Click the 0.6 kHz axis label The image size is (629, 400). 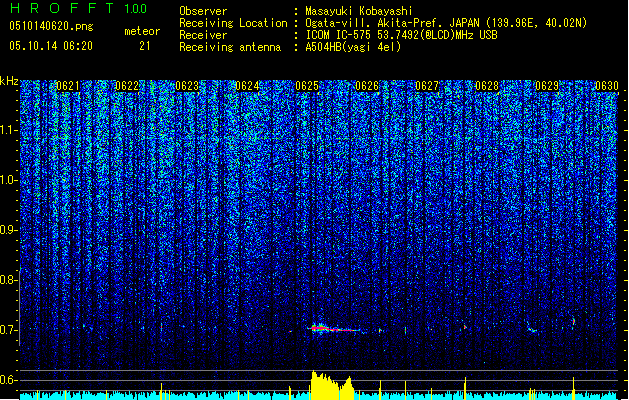[x=8, y=380]
